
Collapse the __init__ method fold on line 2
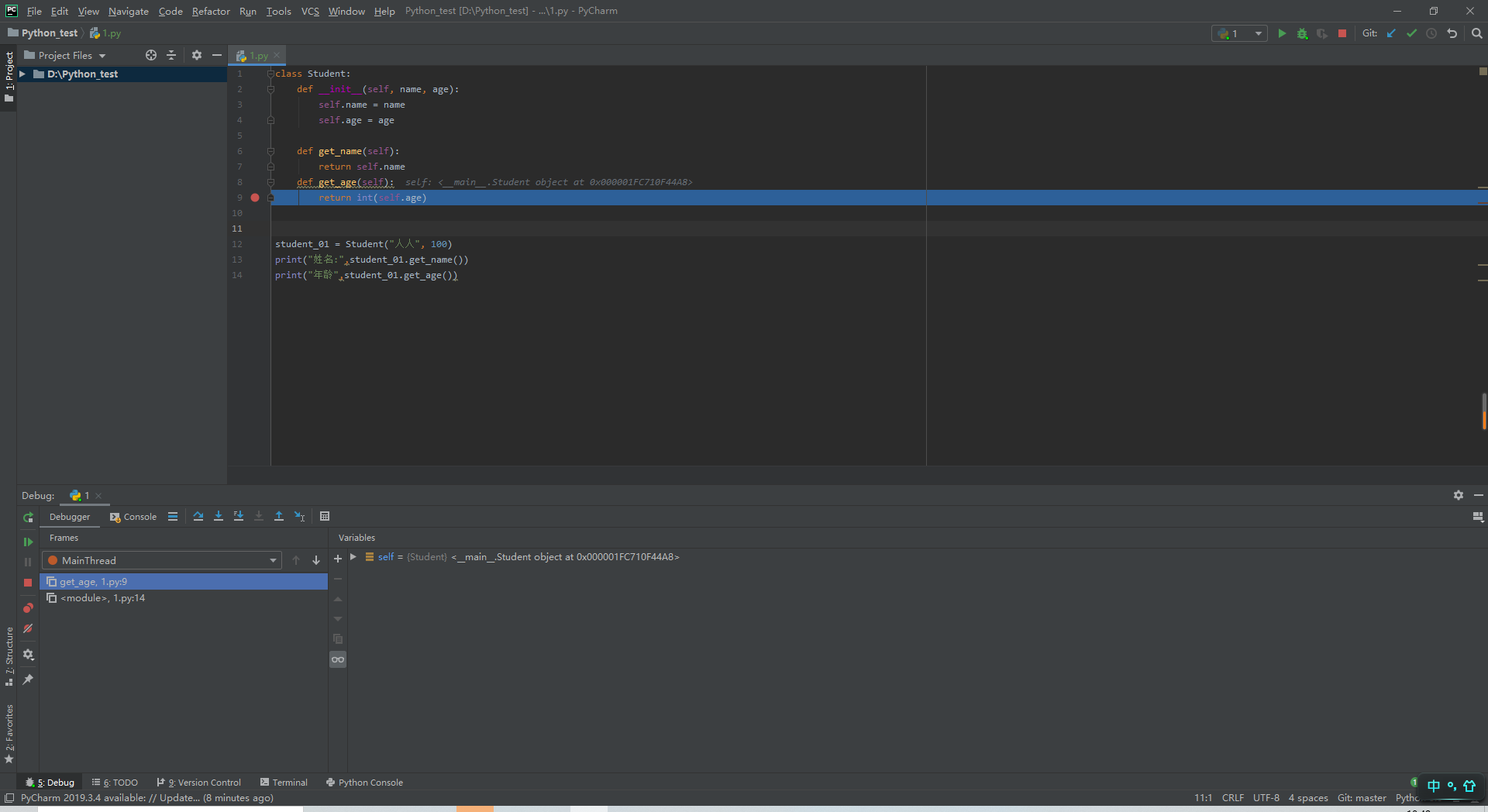tap(270, 89)
